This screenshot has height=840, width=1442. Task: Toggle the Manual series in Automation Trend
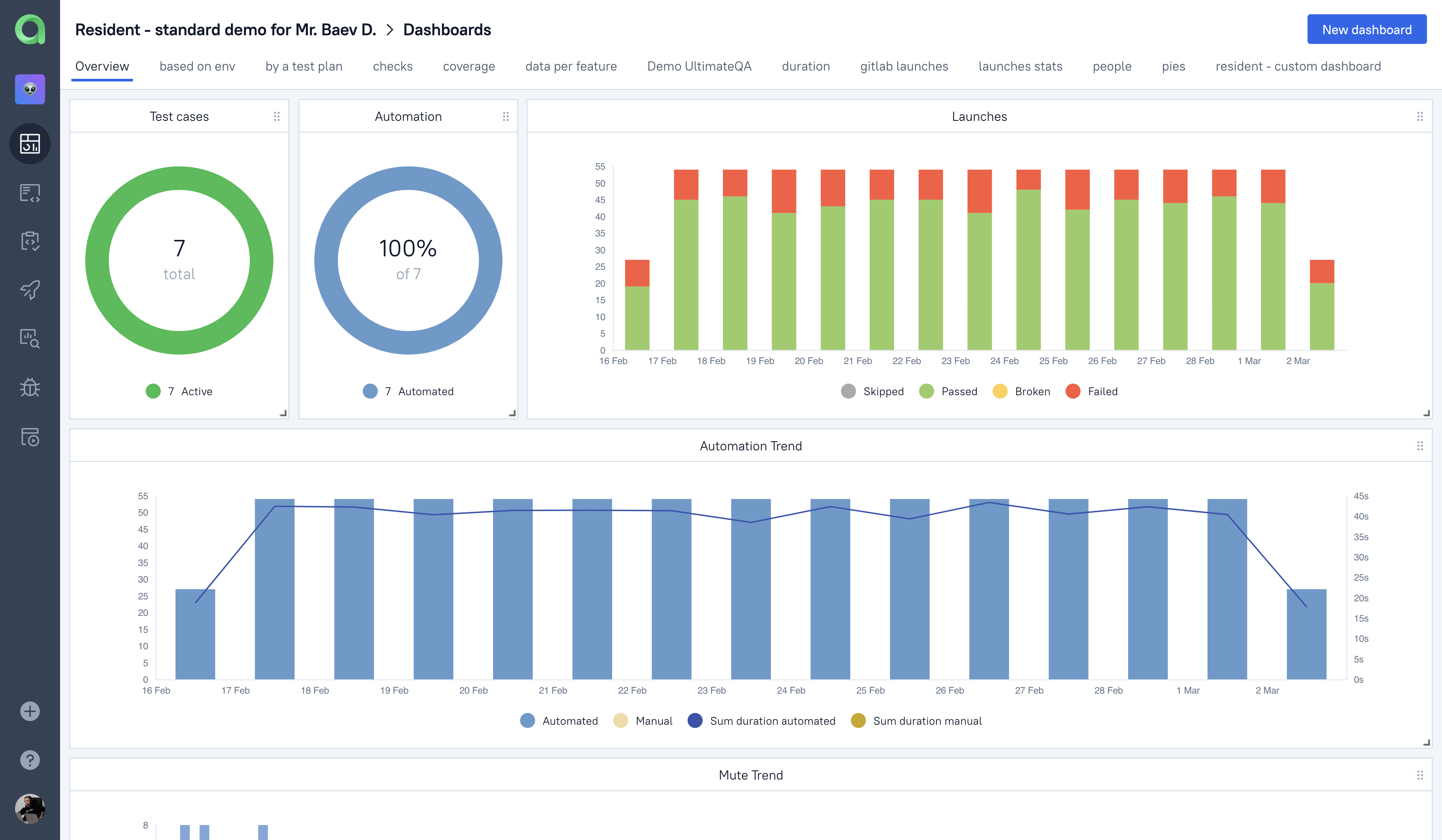point(643,721)
